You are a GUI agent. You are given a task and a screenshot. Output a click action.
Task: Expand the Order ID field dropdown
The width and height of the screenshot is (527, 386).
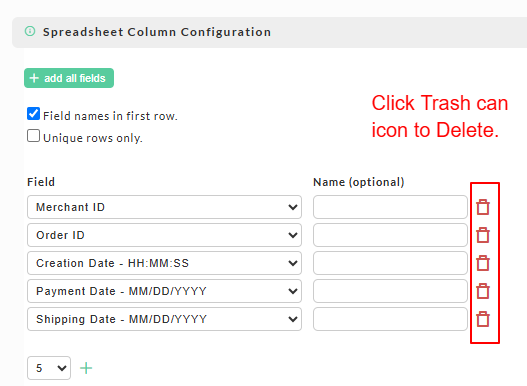[x=164, y=235]
